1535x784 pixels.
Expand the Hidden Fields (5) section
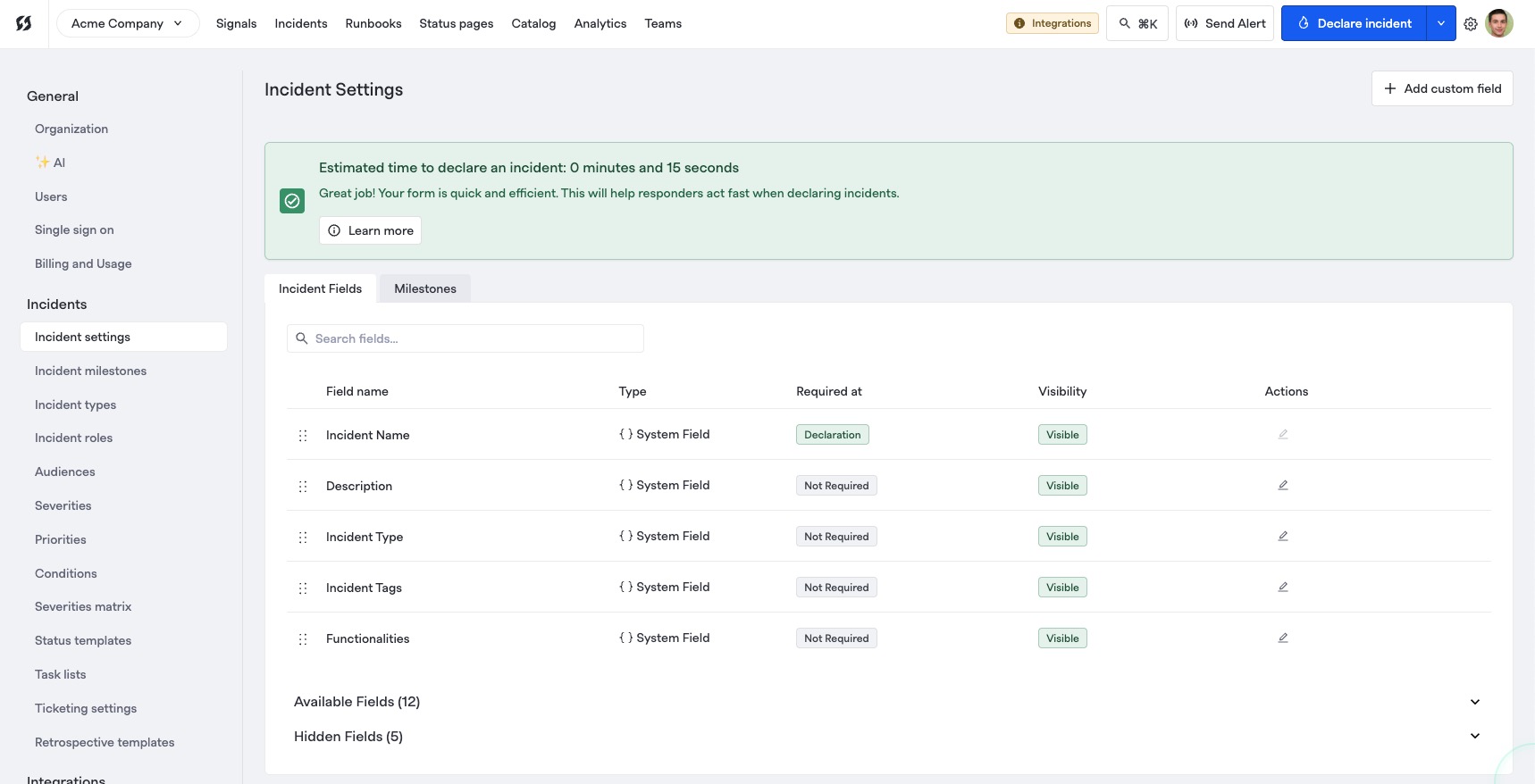[1474, 737]
